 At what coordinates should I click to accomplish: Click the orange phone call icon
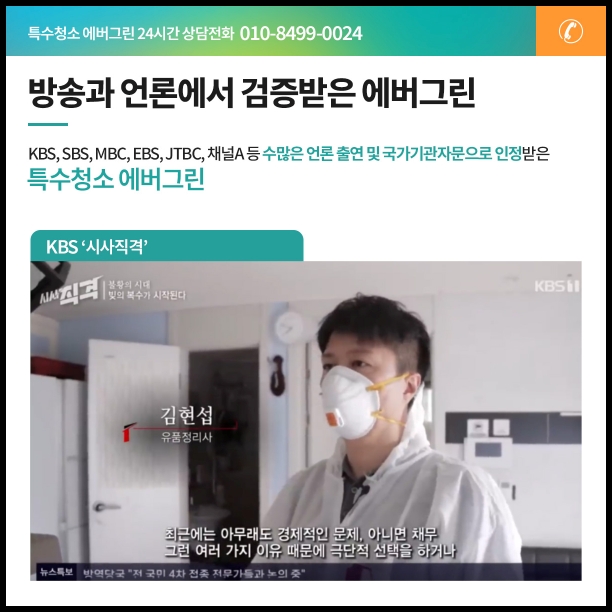coord(570,31)
